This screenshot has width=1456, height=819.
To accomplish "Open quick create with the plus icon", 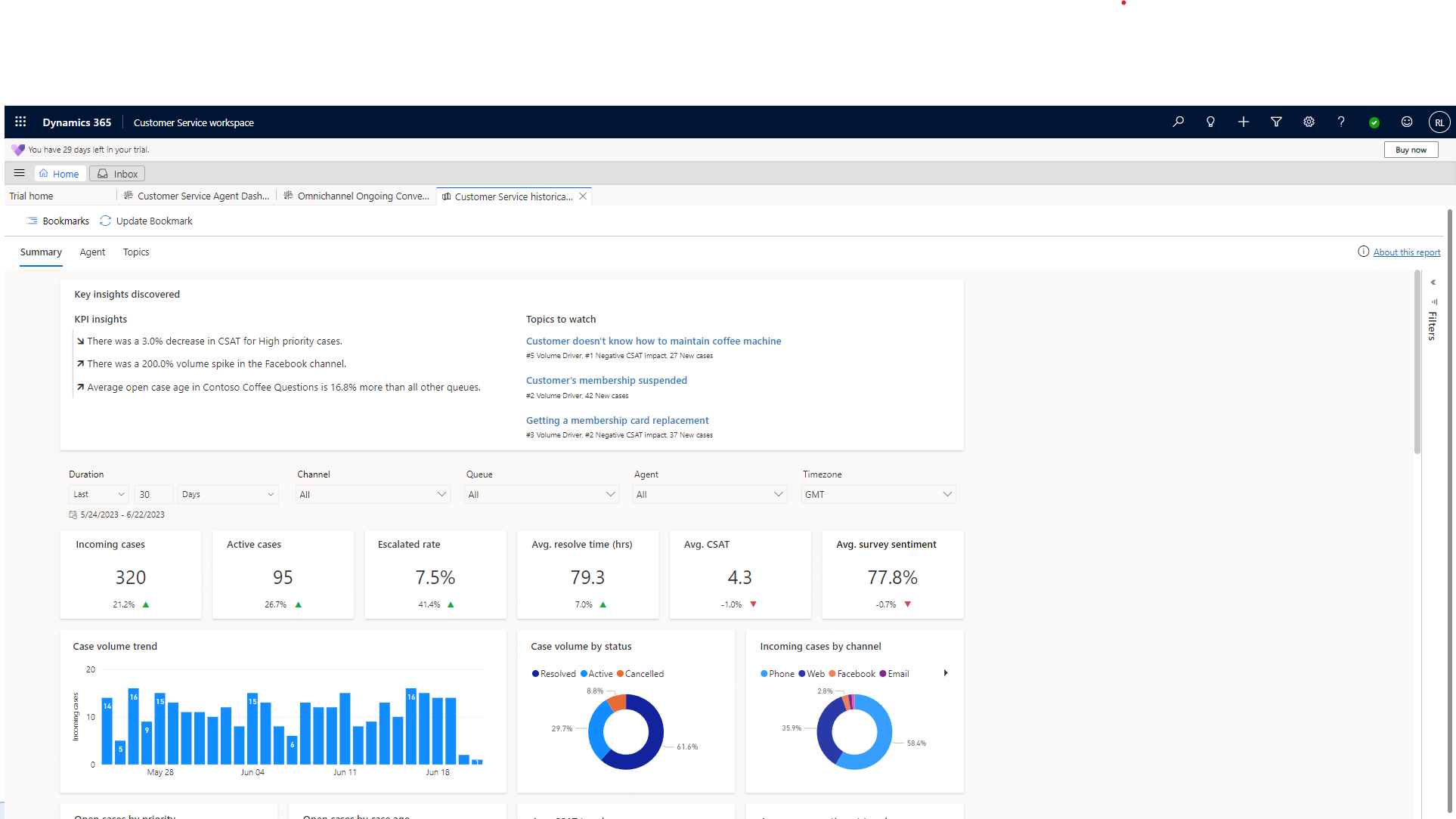I will pos(1244,122).
